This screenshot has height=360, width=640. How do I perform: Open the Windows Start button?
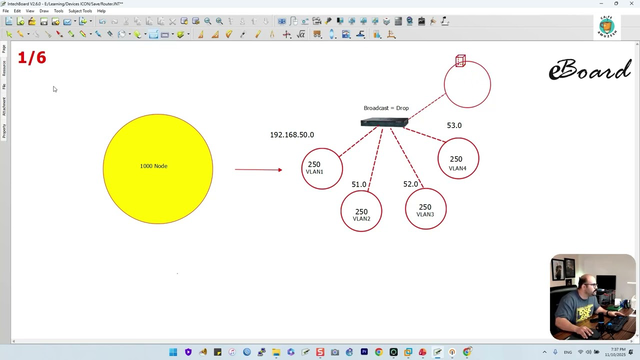pyautogui.click(x=173, y=352)
